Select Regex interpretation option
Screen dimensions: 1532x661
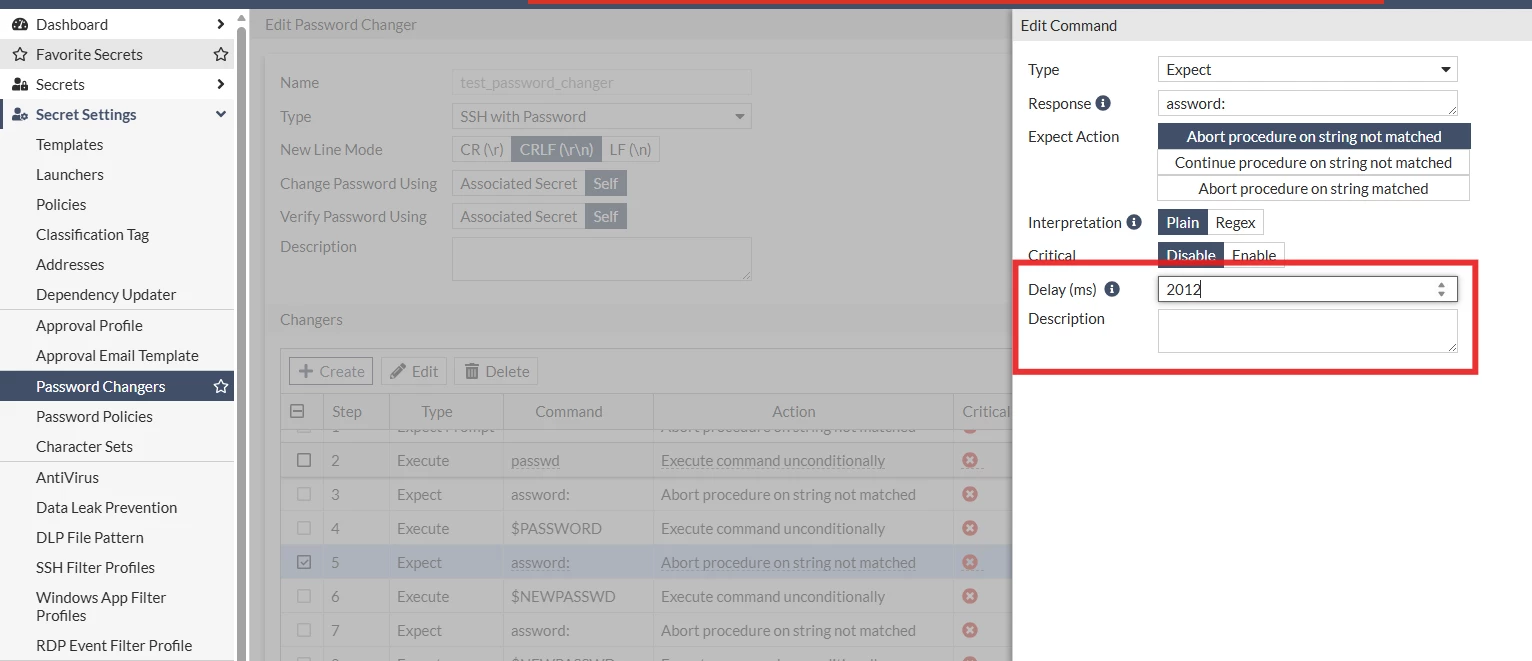click(1235, 222)
